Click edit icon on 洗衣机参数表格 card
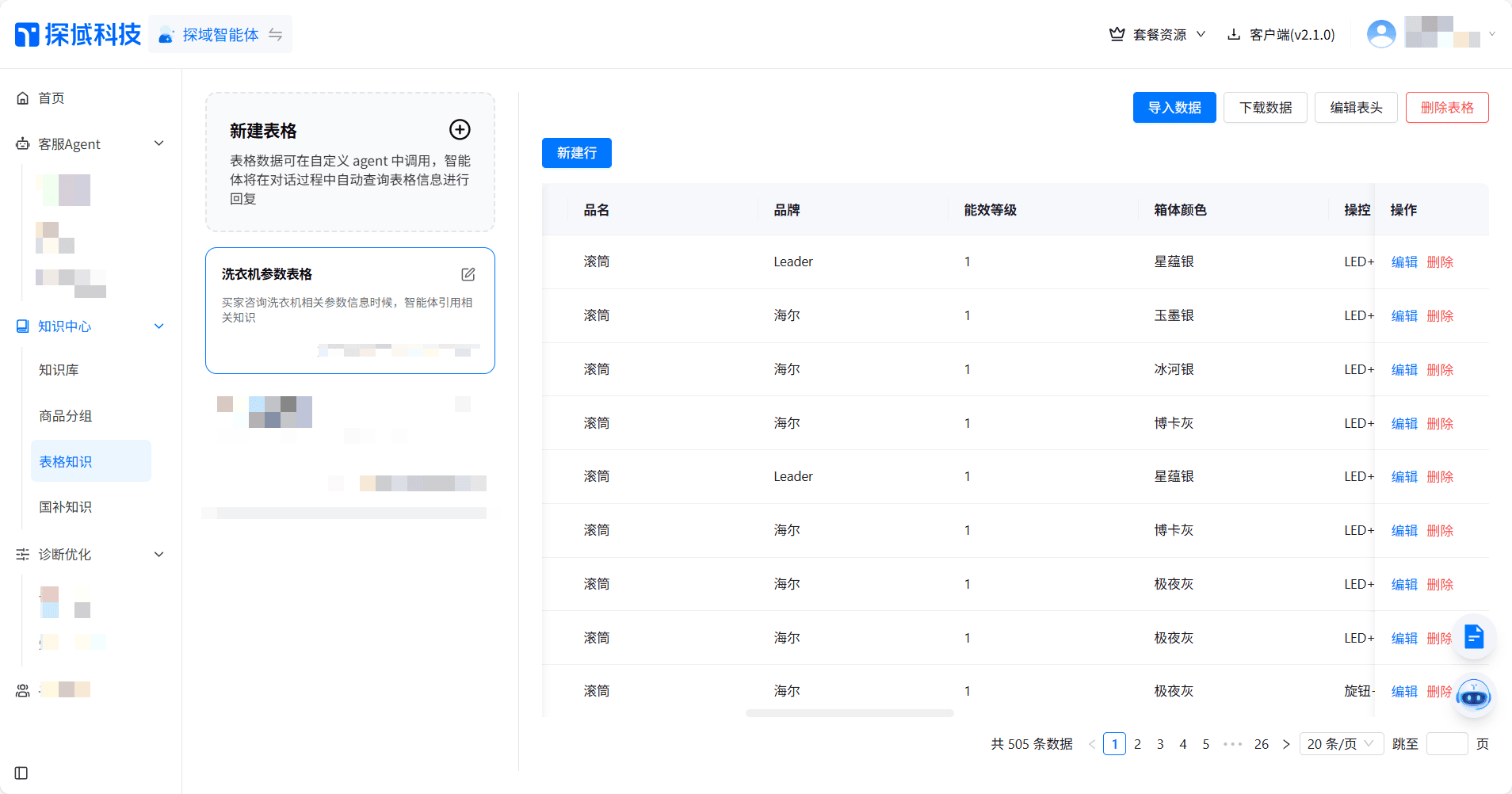Image resolution: width=1512 pixels, height=794 pixels. click(x=468, y=274)
